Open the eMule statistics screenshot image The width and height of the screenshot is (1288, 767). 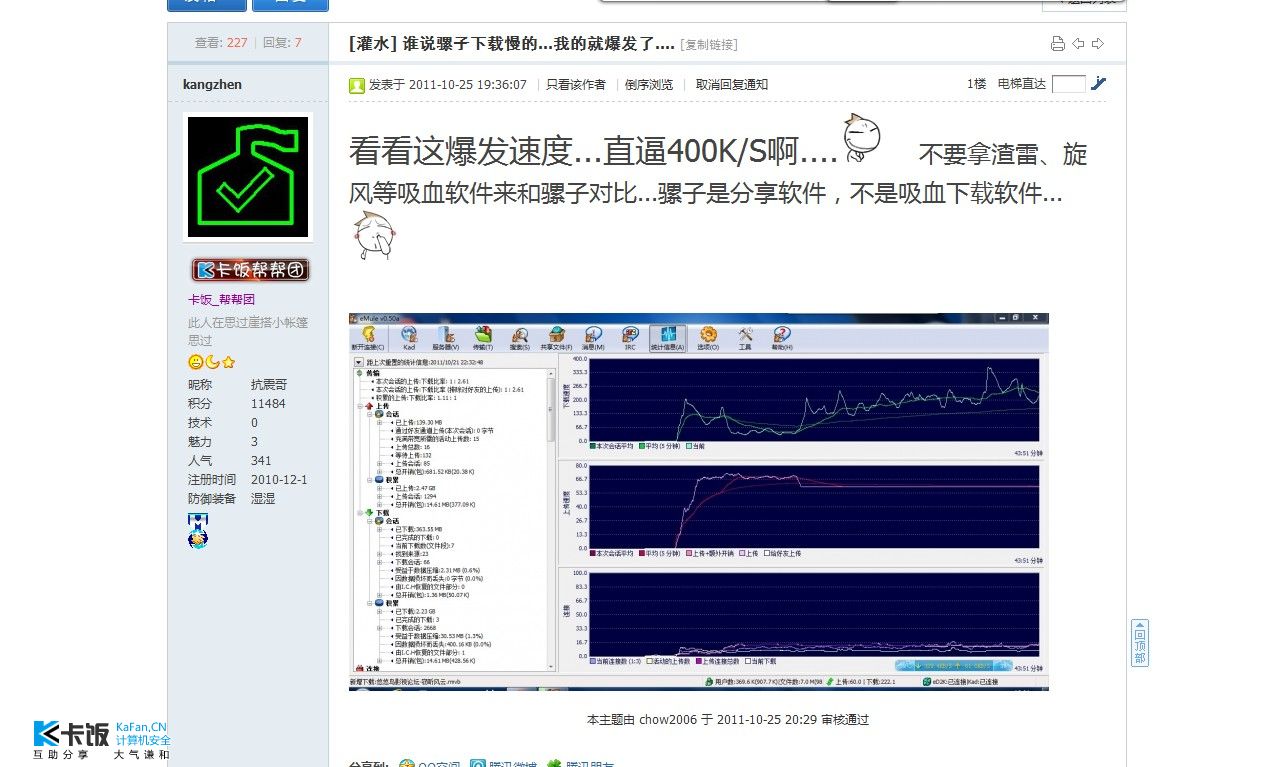click(698, 501)
